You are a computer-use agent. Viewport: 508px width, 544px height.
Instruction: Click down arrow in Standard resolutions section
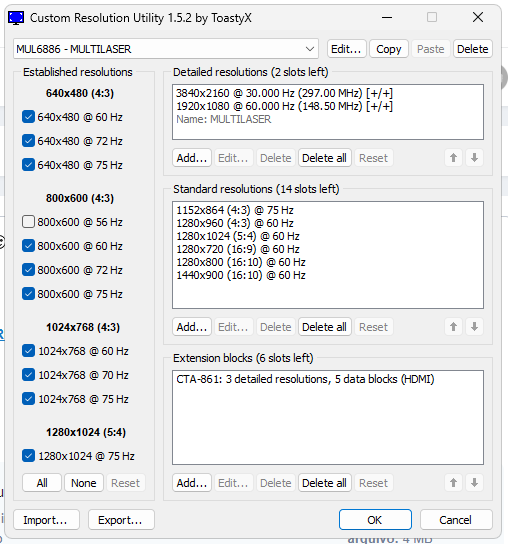coord(474,327)
